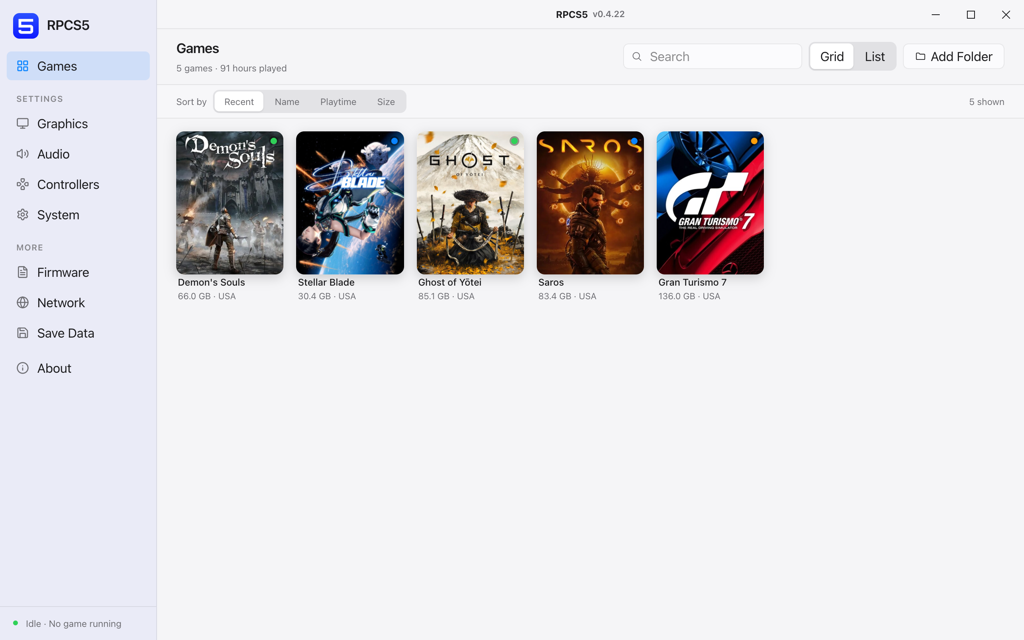Click '66.0 GB · USA' size text

(207, 296)
